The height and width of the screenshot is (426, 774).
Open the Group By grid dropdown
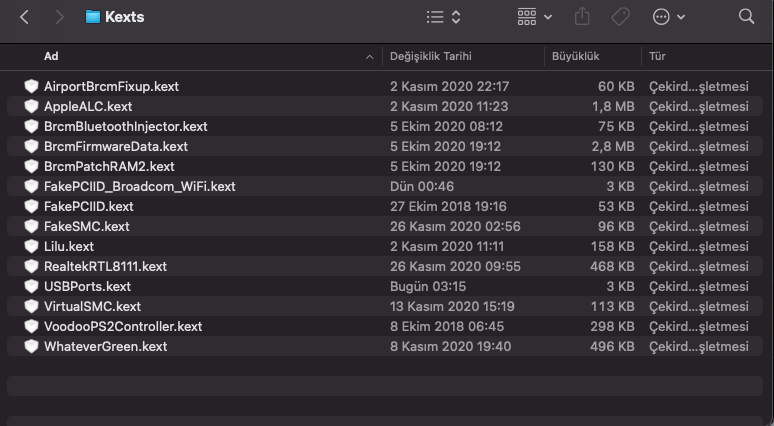tap(535, 17)
